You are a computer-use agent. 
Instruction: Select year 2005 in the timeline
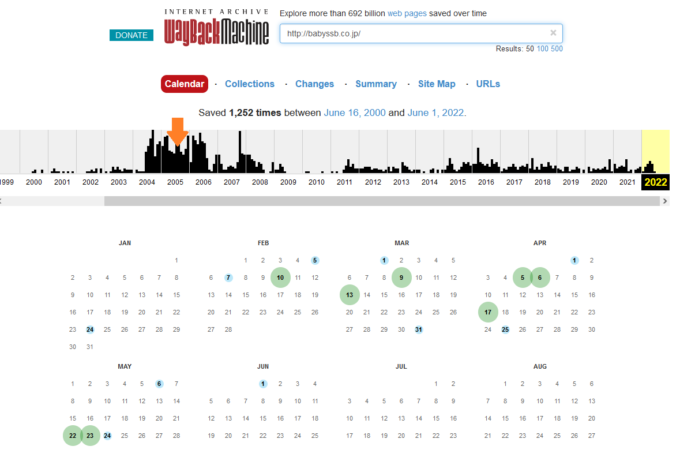click(x=175, y=182)
